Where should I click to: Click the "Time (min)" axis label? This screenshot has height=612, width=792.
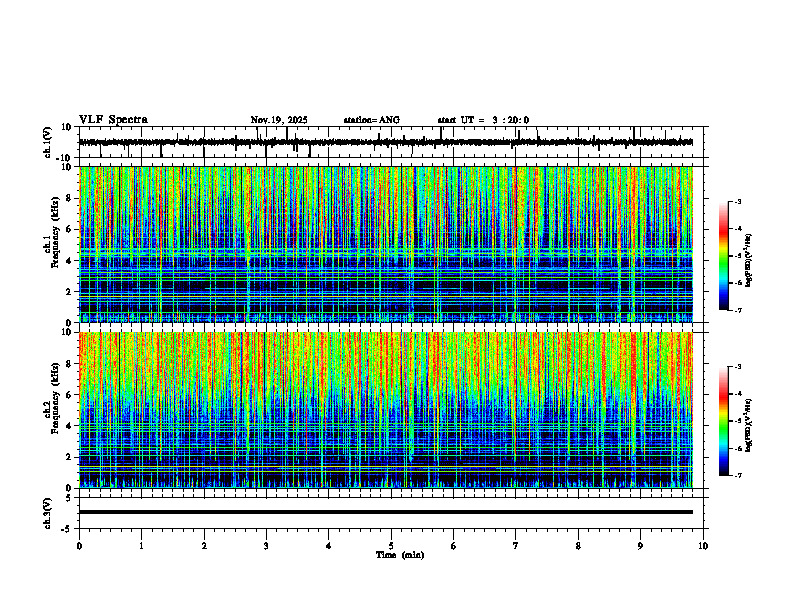click(x=400, y=555)
